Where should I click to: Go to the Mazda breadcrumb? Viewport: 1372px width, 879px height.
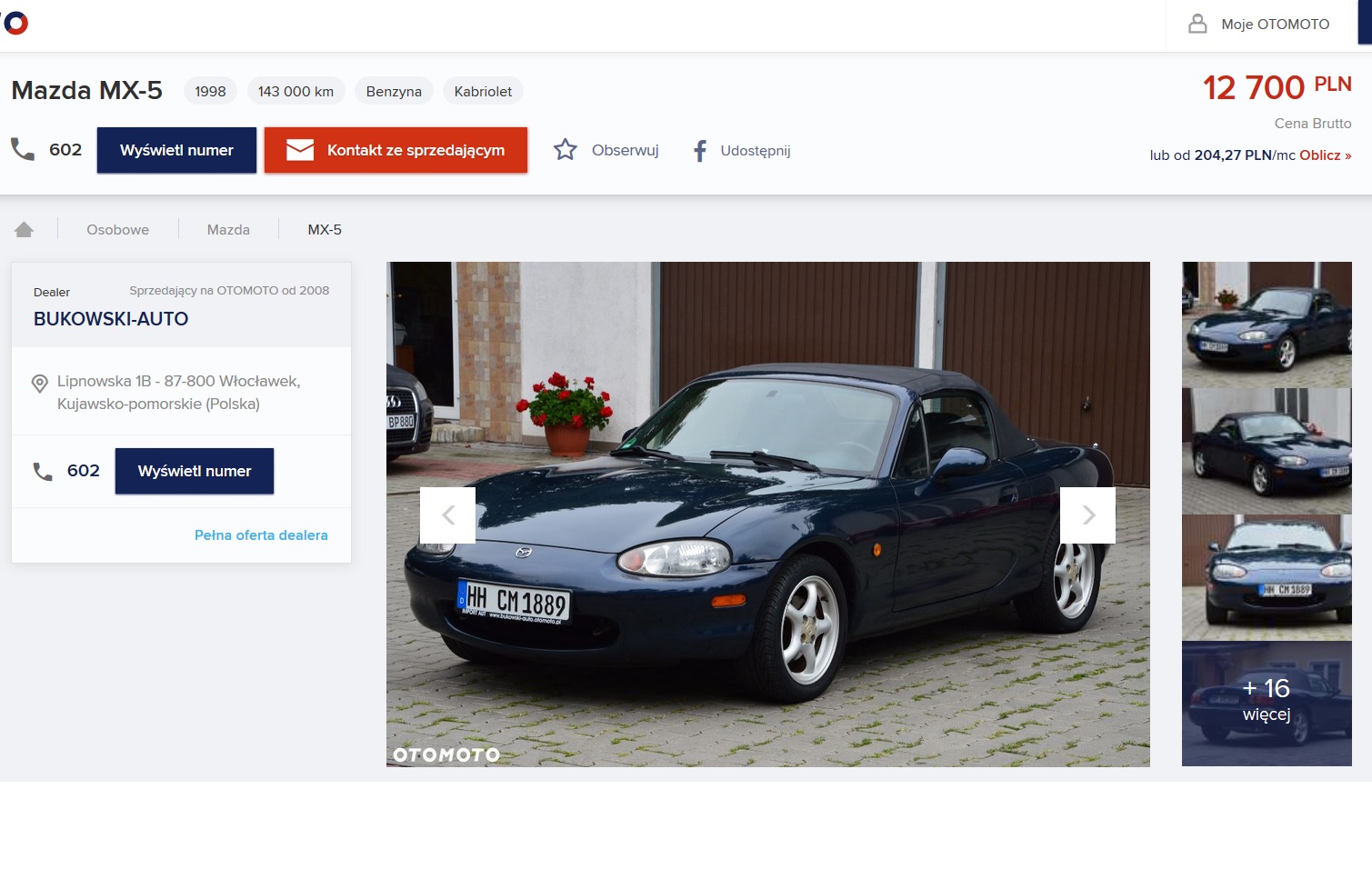pyautogui.click(x=228, y=230)
